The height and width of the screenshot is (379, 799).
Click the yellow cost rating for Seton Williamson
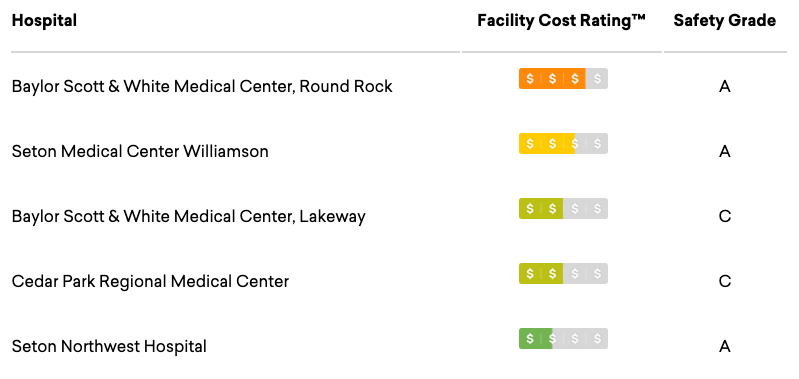[x=563, y=144]
